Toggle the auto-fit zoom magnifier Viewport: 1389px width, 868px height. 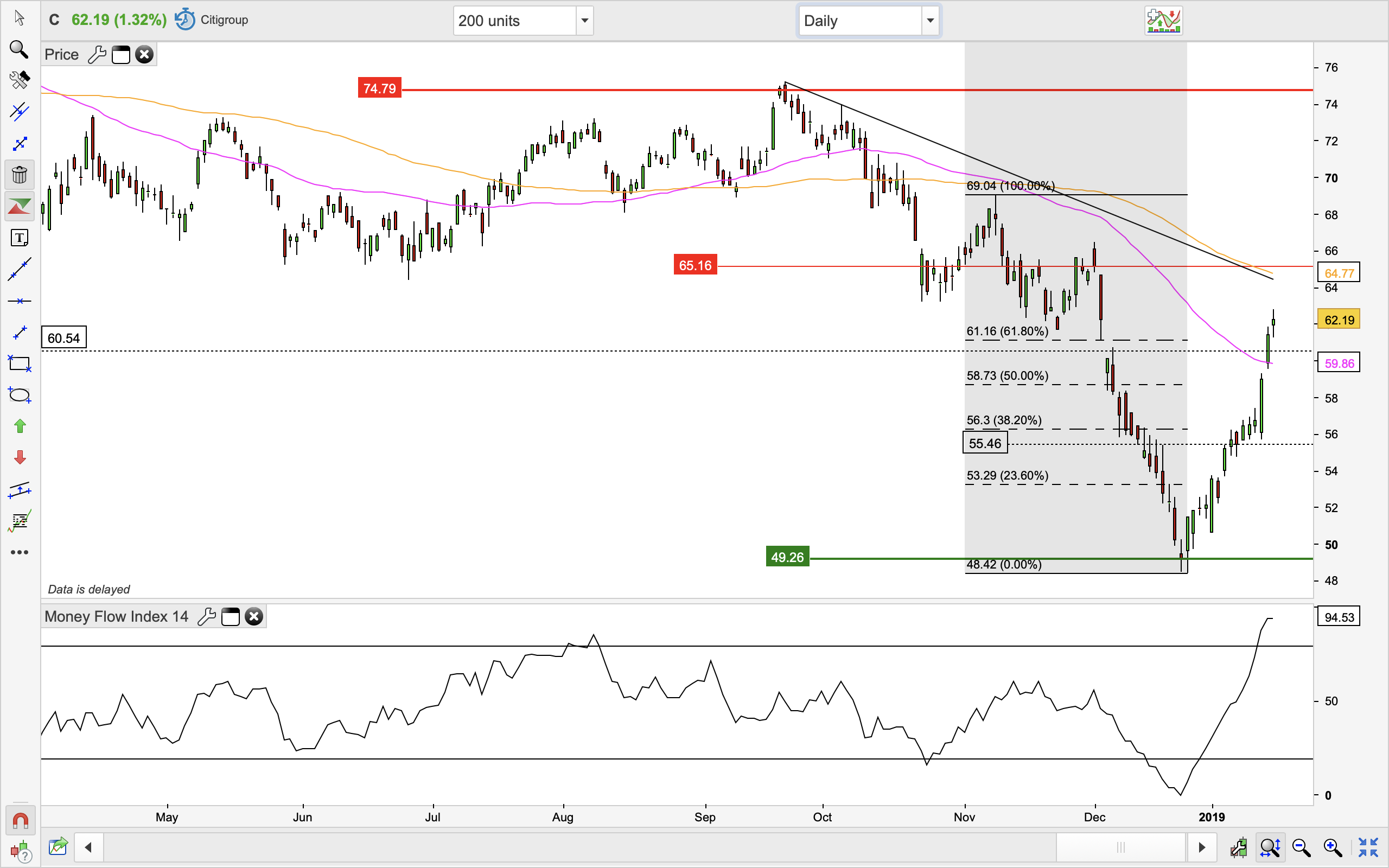point(1270,847)
